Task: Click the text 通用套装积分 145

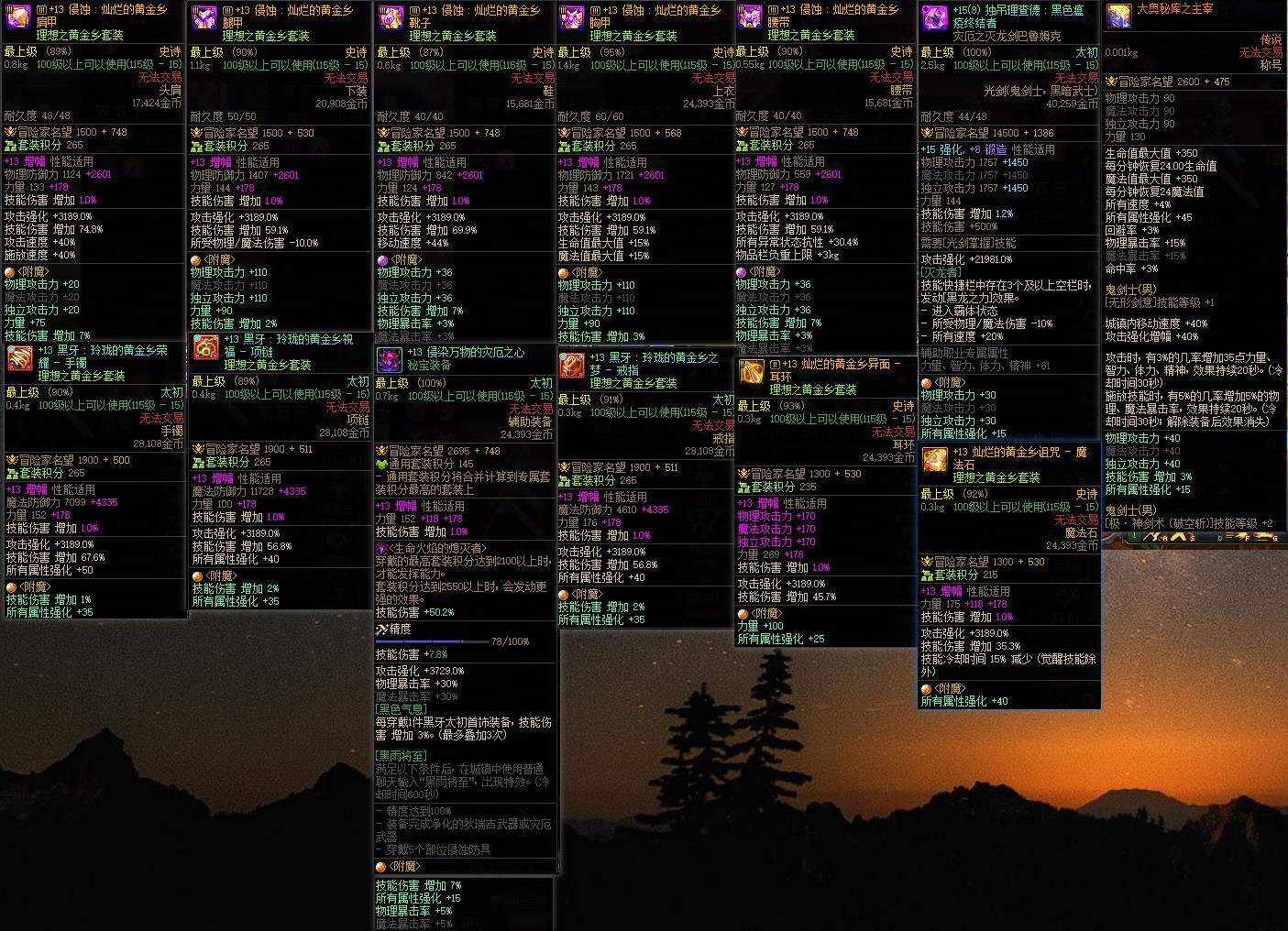Action: [431, 465]
